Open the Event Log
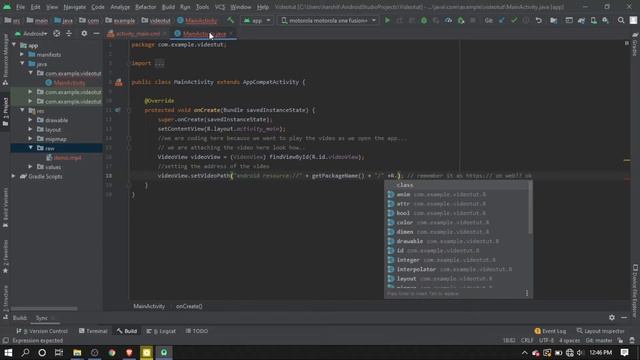This screenshot has height=360, width=640. click(x=550, y=331)
